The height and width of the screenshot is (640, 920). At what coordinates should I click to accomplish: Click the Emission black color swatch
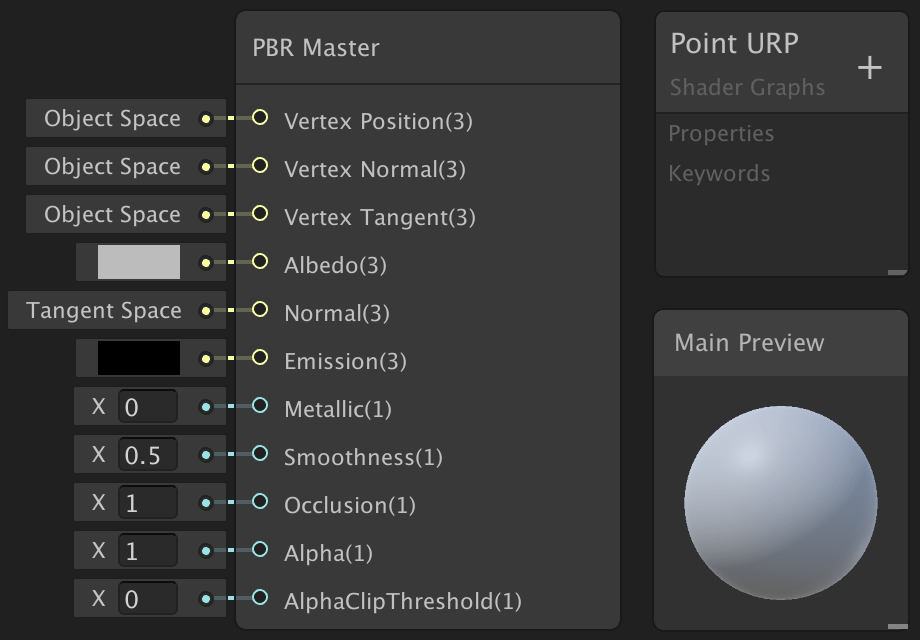click(x=139, y=358)
